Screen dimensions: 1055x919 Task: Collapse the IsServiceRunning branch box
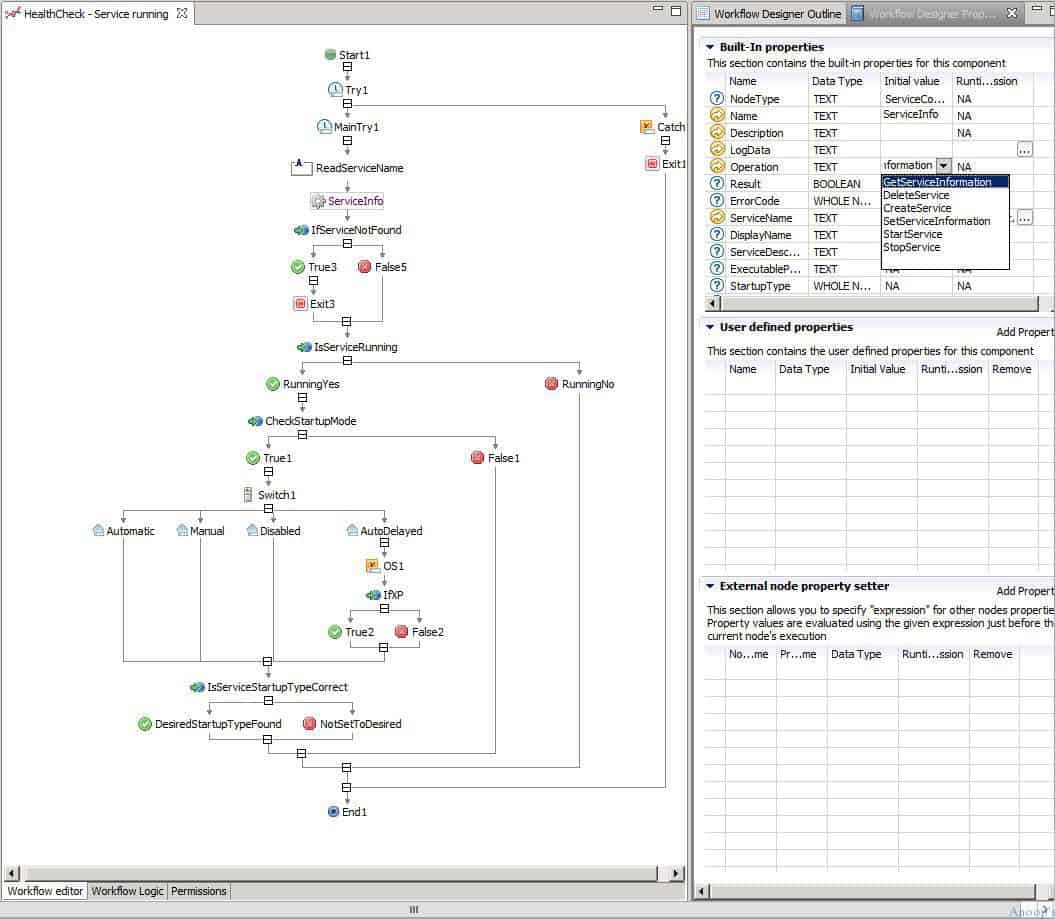point(347,361)
